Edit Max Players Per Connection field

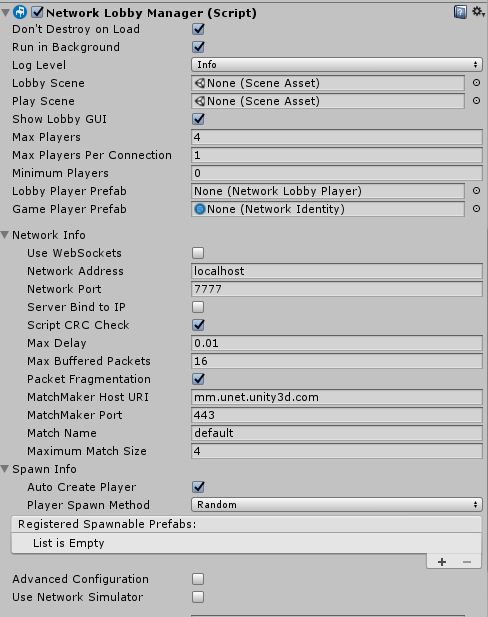click(x=337, y=155)
